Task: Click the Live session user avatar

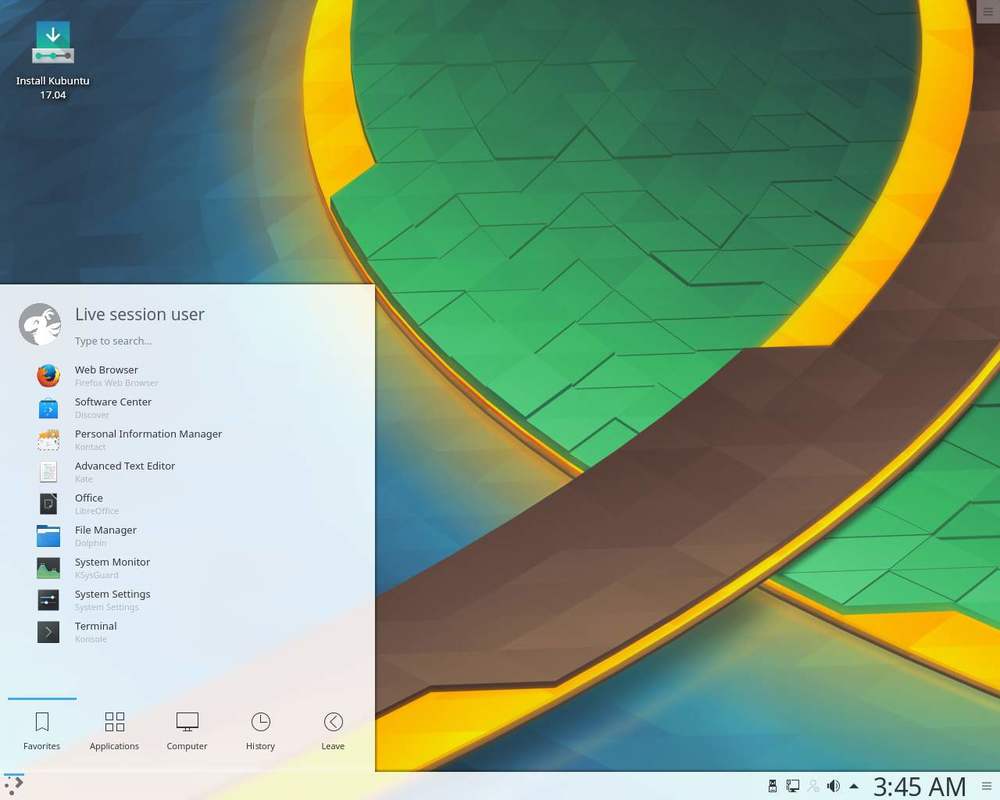Action: [40, 324]
